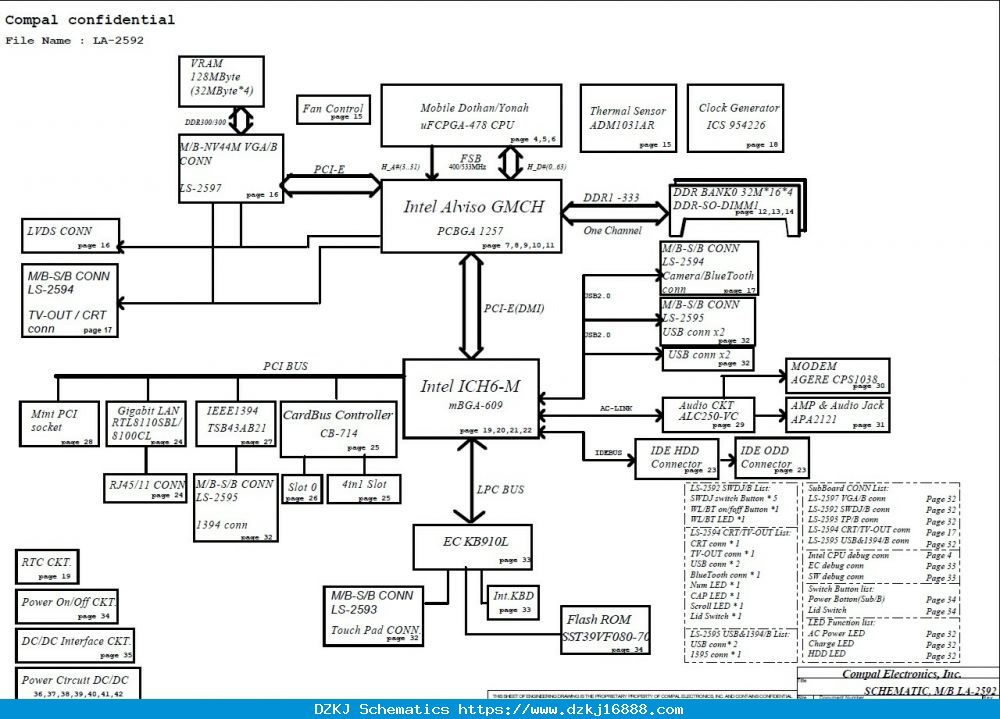
Task: Click the PCI-E(DMI) bus label
Action: 514,309
